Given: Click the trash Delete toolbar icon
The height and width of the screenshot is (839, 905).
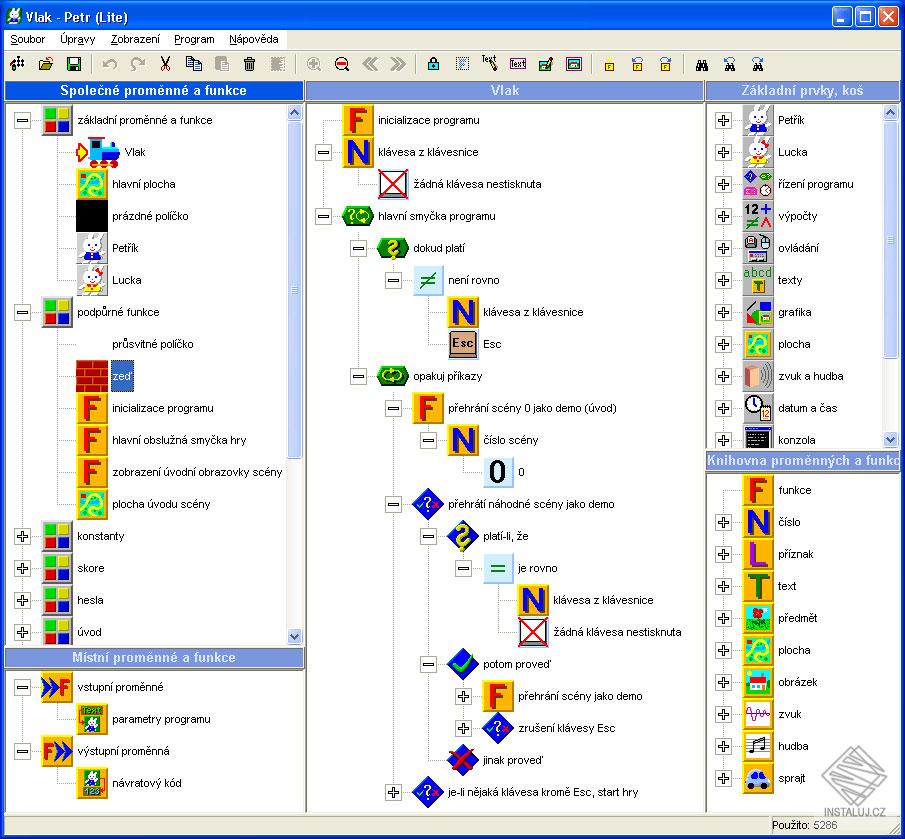Looking at the screenshot, I should [x=249, y=64].
